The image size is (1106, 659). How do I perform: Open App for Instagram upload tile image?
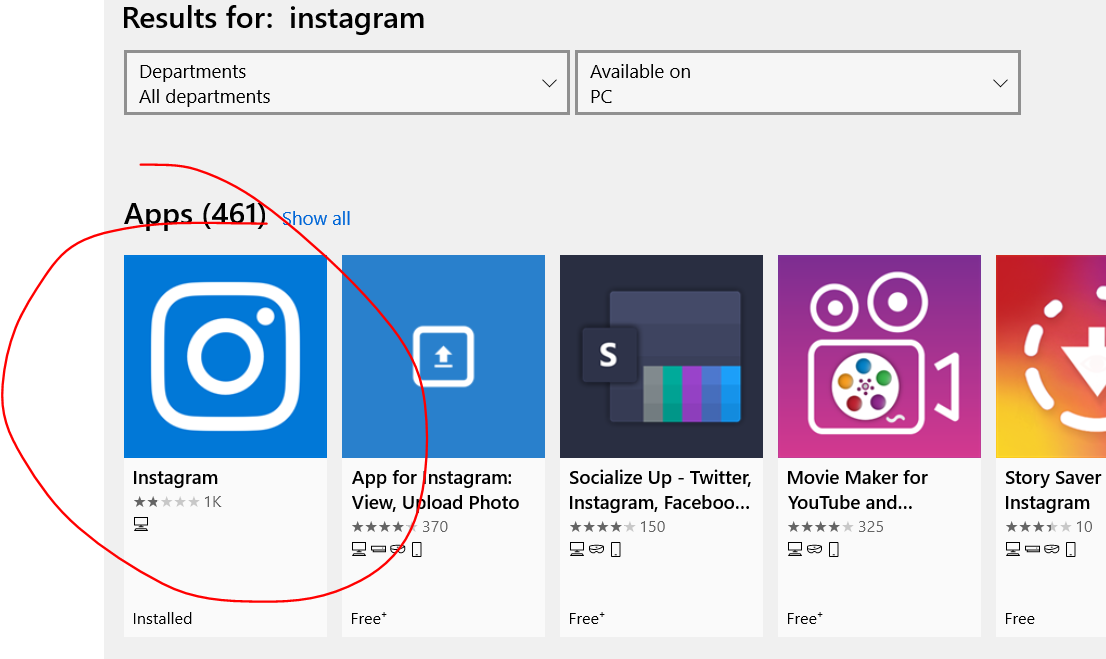443,356
